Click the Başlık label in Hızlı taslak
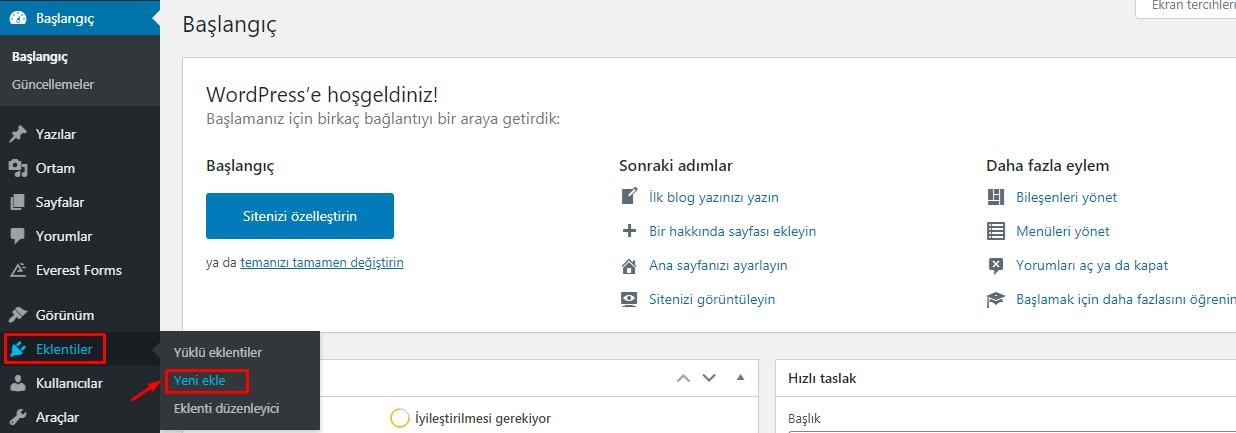 [804, 418]
